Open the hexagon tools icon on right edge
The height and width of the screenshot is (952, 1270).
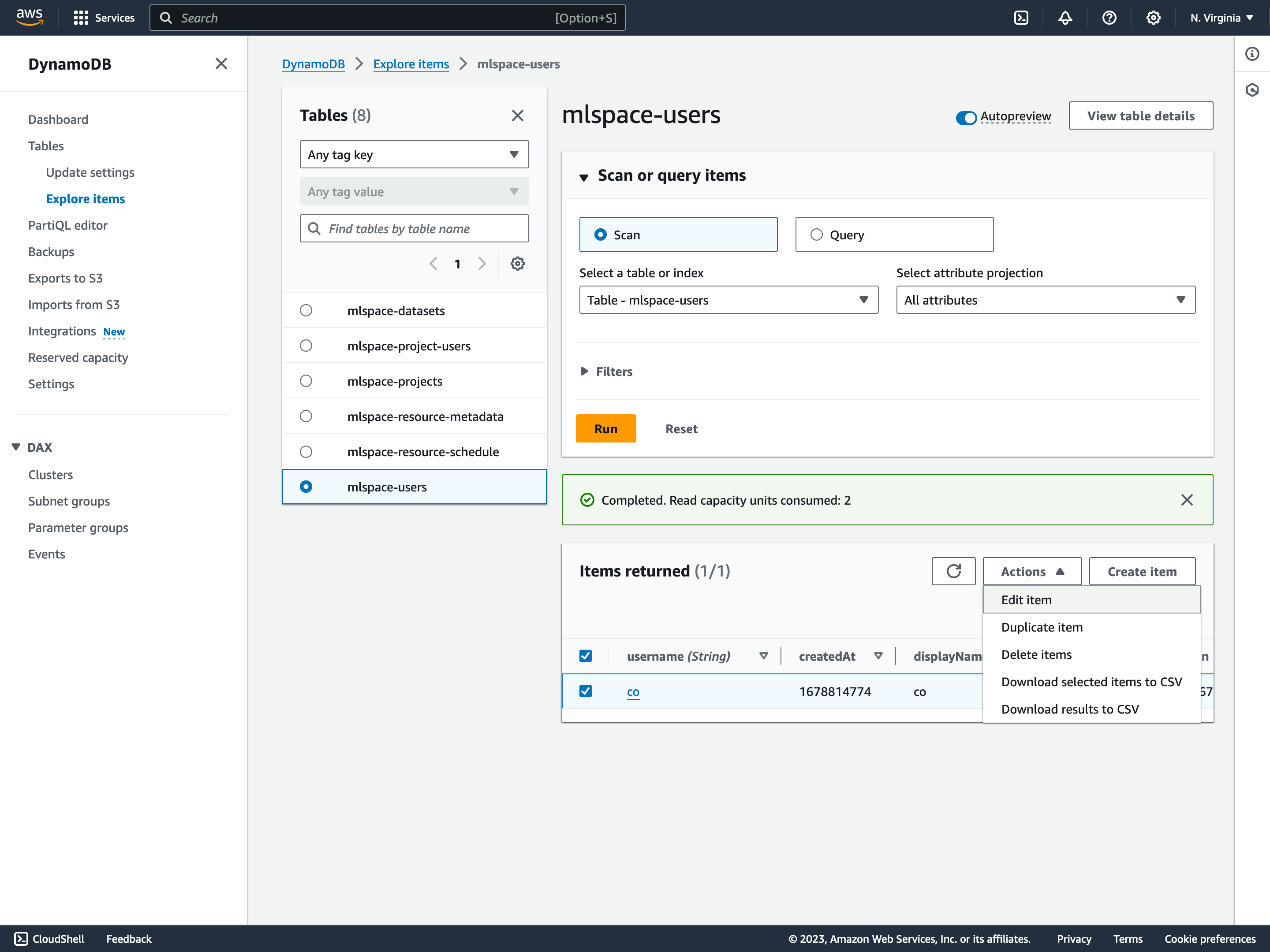coord(1252,90)
